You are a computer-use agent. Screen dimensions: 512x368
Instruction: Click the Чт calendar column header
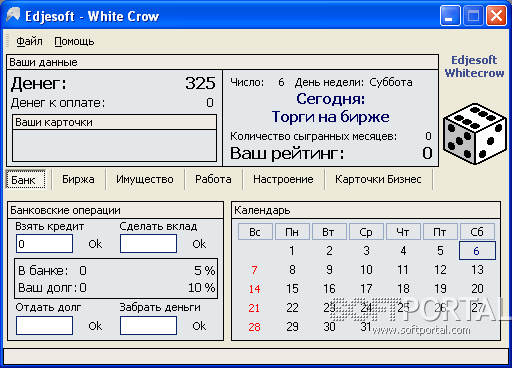[x=403, y=232]
